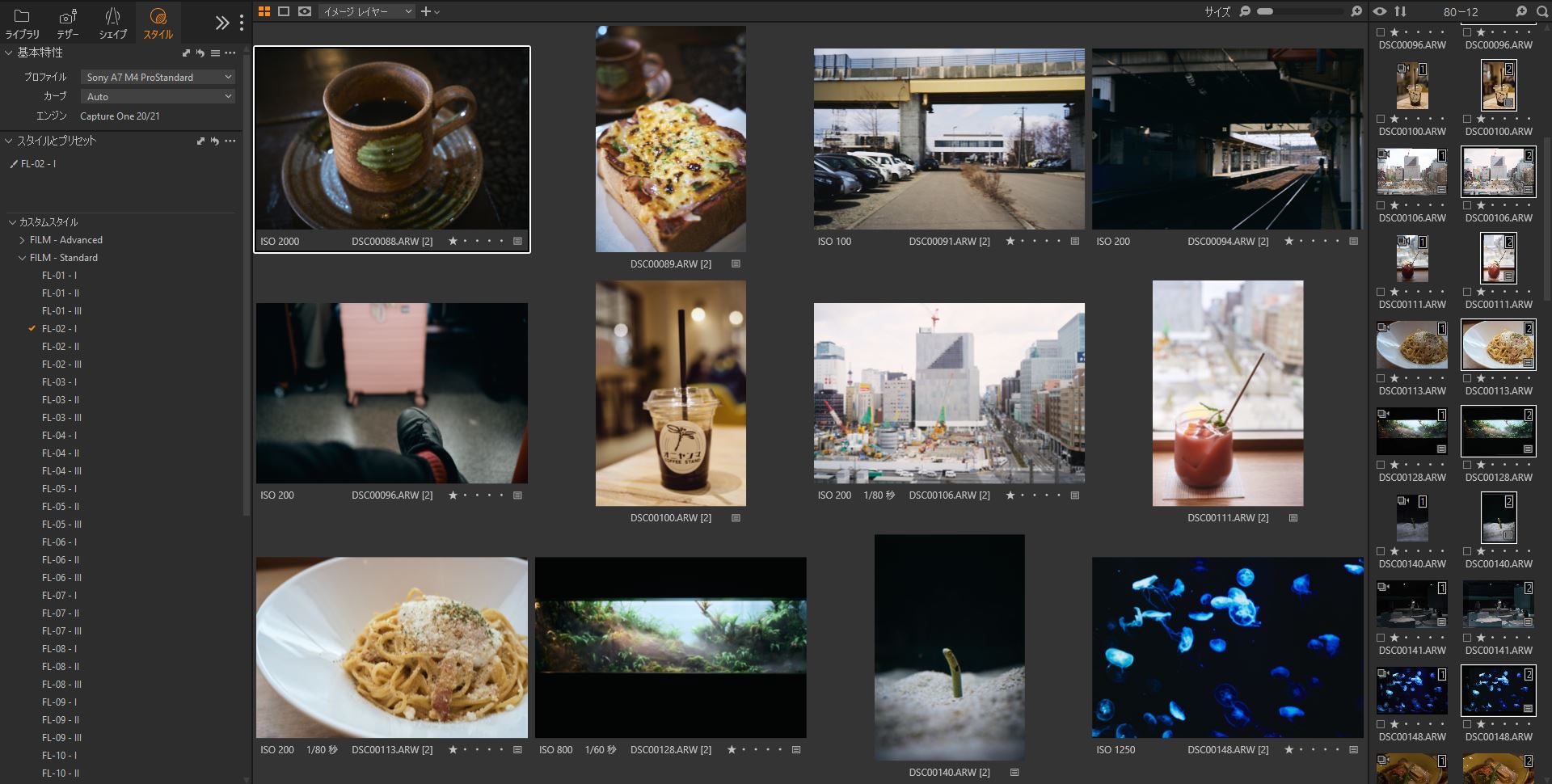
Task: Float the スタイルとプリセット panel with the expand icon
Action: tap(200, 141)
